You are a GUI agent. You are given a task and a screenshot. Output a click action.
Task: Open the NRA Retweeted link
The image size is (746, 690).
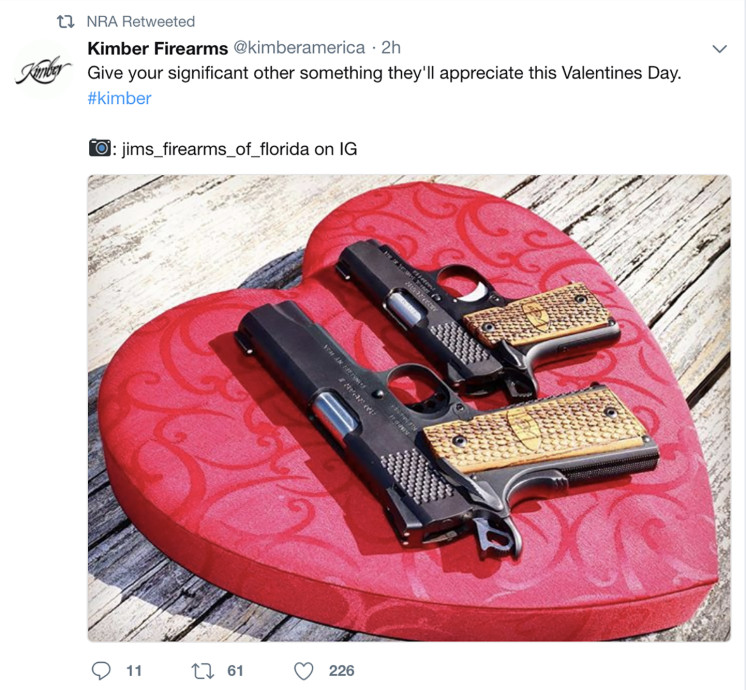point(141,21)
